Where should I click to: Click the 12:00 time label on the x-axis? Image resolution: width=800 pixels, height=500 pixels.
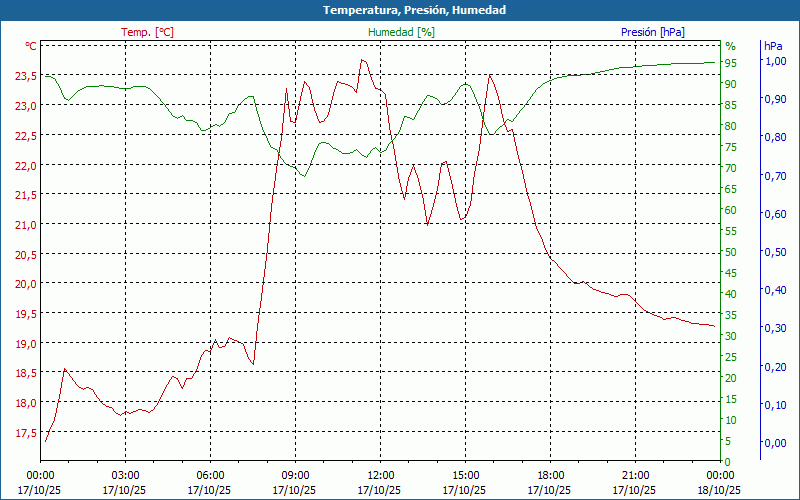point(380,475)
